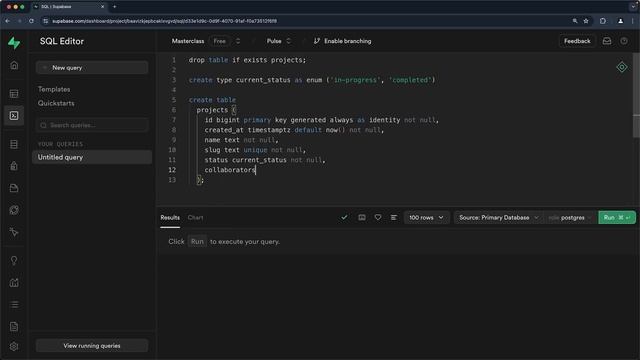Image resolution: width=640 pixels, height=360 pixels.
Task: Open browser profile icon
Action: click(620, 21)
